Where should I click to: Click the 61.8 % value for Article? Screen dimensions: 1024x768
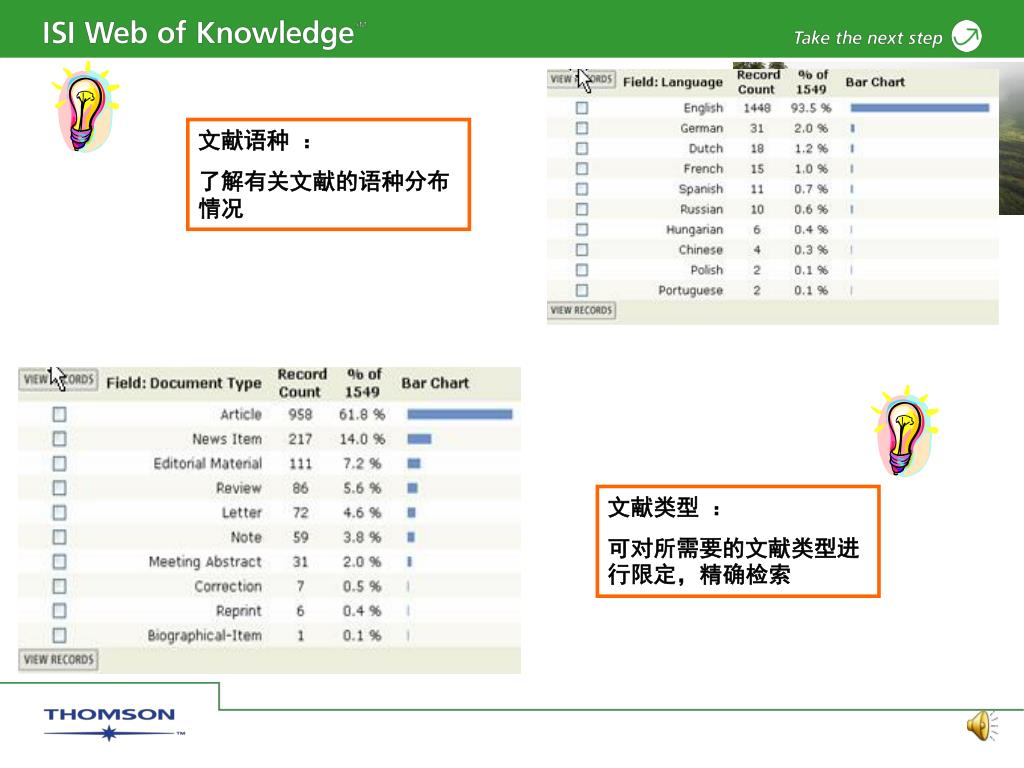click(x=362, y=414)
